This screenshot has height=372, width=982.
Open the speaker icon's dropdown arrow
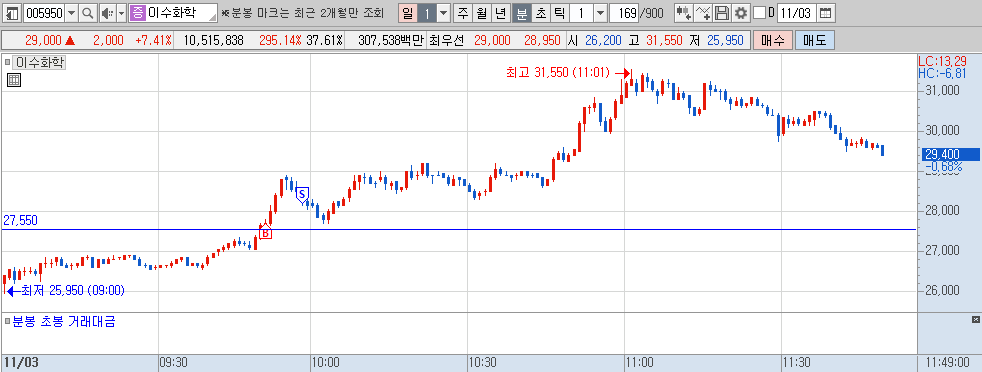click(121, 13)
